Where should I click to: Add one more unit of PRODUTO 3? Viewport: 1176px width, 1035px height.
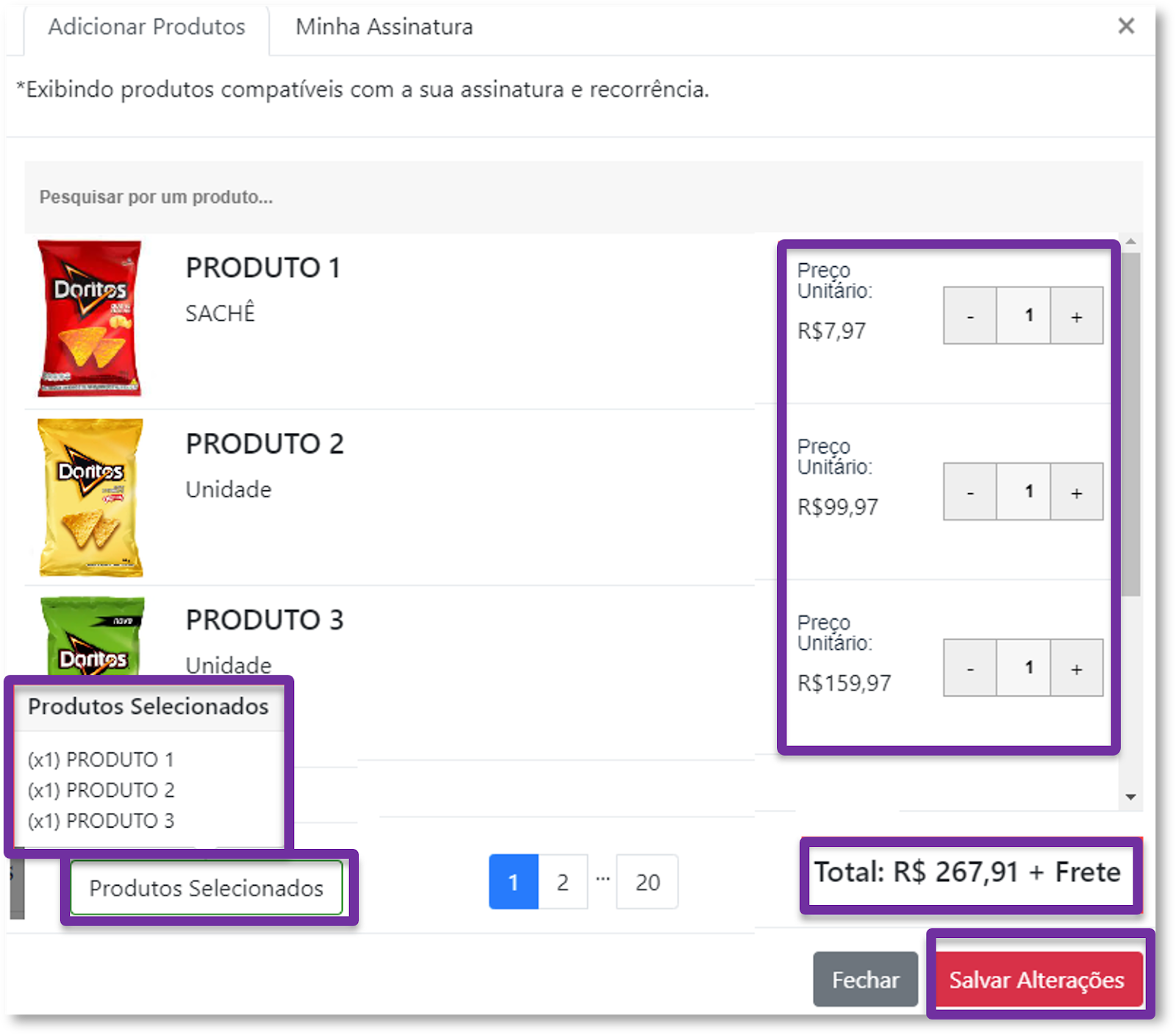1076,668
